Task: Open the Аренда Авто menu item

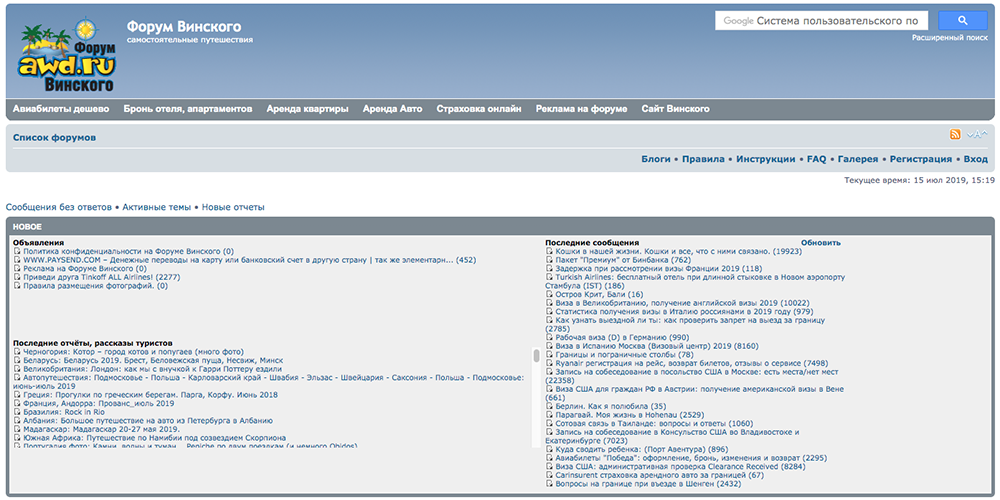Action: 392,109
